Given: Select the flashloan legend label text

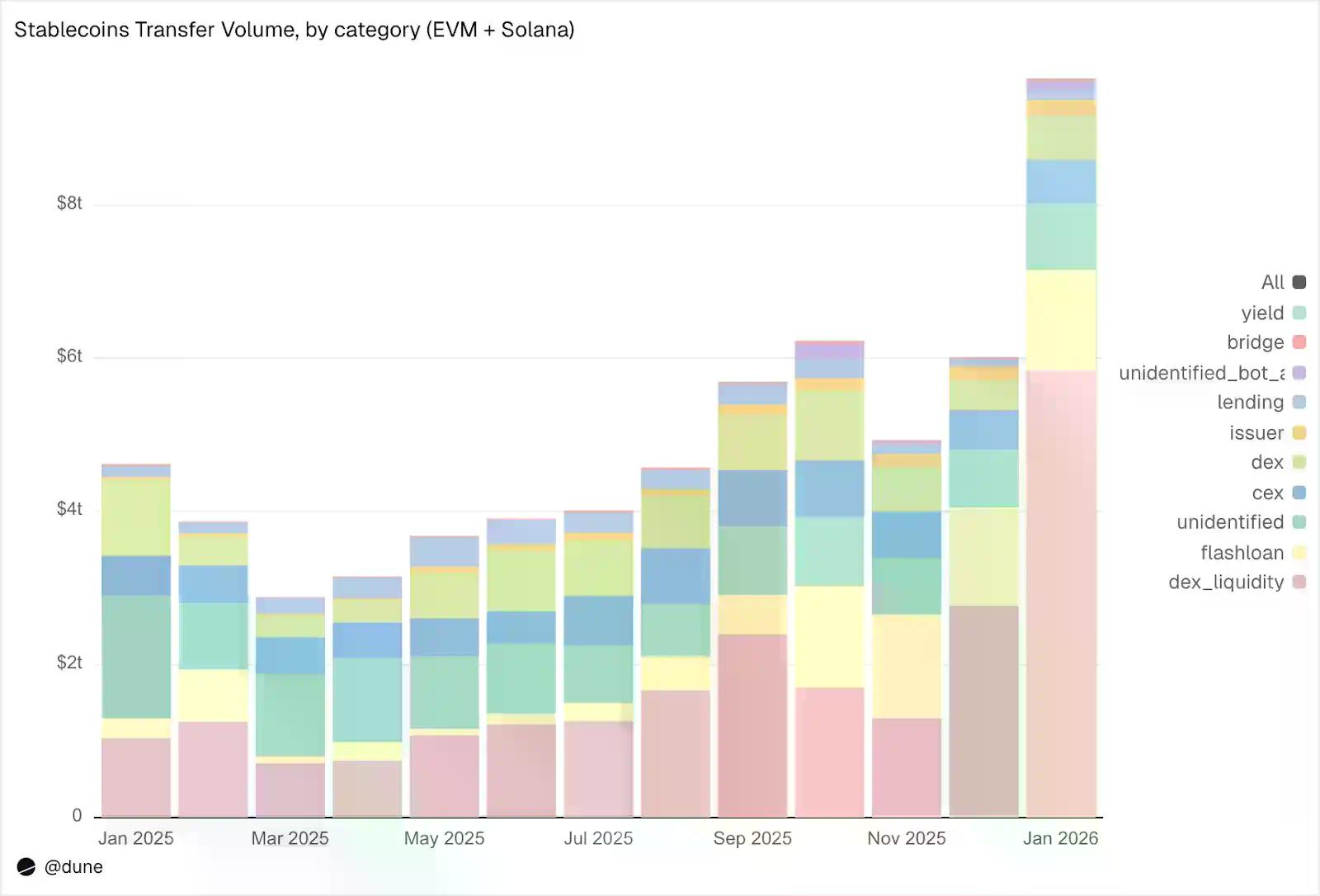Looking at the screenshot, I should tap(1242, 553).
